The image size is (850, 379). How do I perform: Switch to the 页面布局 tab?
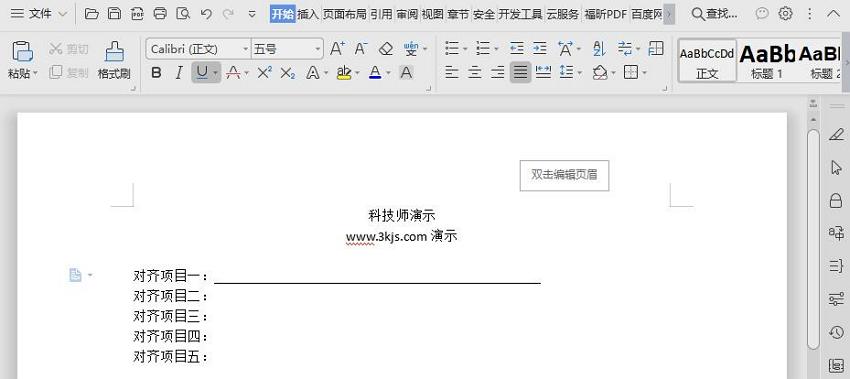point(345,15)
